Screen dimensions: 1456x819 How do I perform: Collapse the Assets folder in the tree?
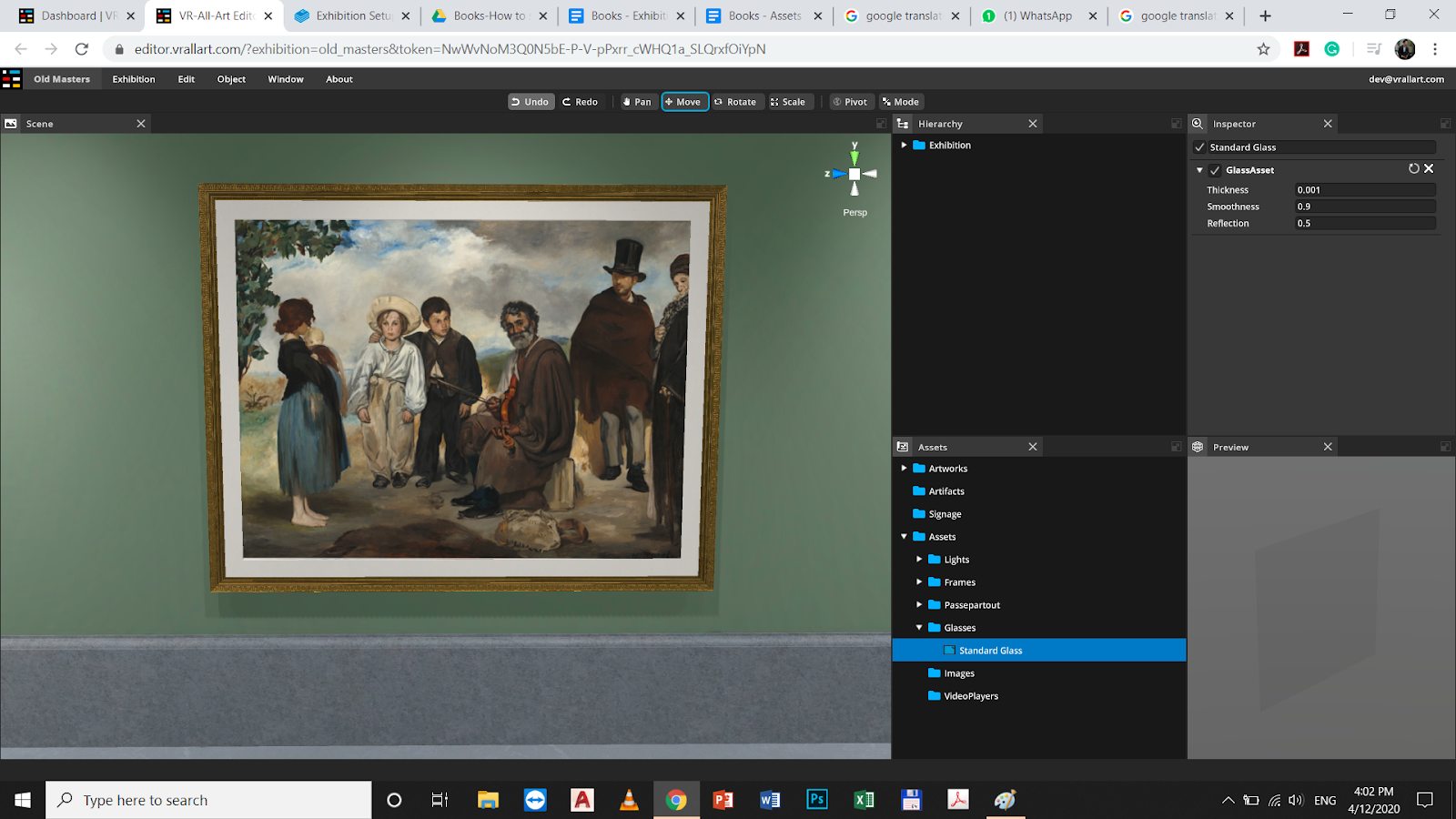click(x=904, y=537)
